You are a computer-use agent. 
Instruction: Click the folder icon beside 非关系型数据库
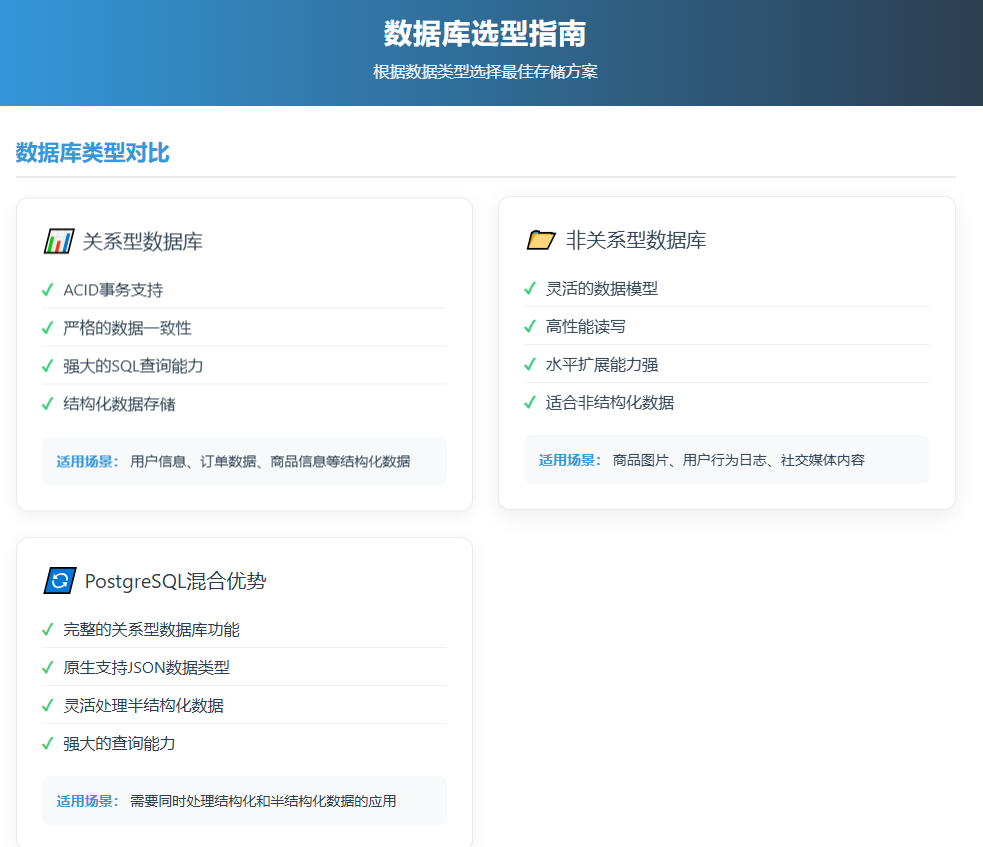point(541,240)
